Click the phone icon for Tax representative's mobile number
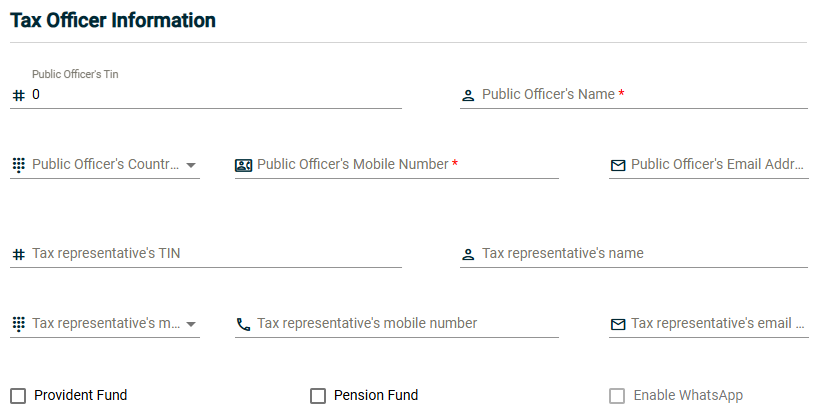 click(x=243, y=324)
